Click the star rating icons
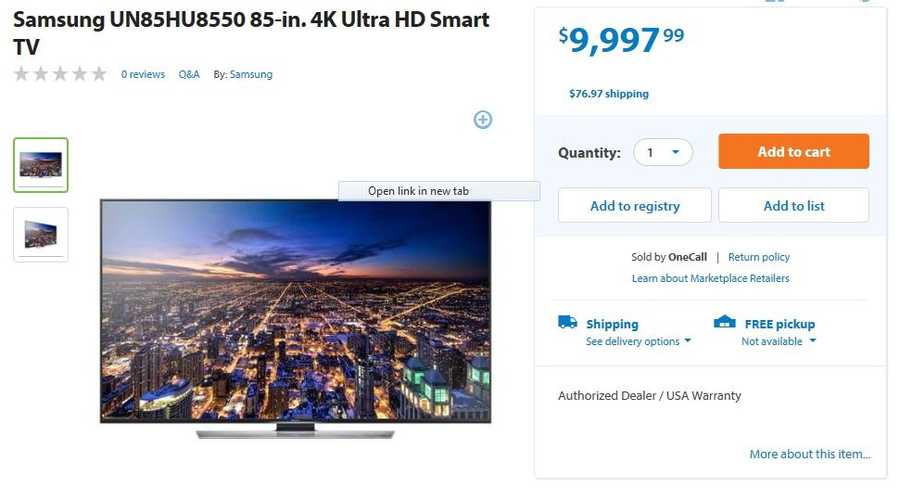This screenshot has width=900, height=500. coord(60,74)
